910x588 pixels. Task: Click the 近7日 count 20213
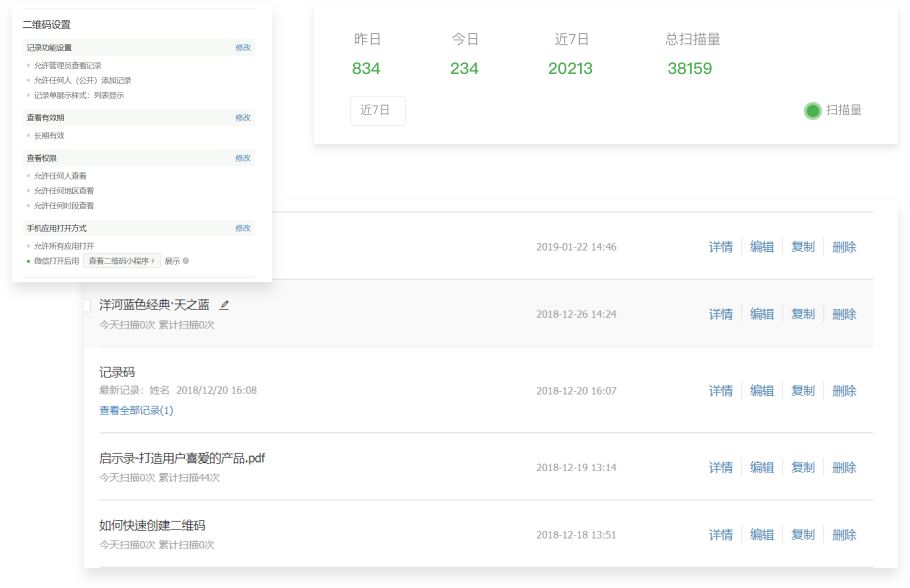click(x=570, y=68)
